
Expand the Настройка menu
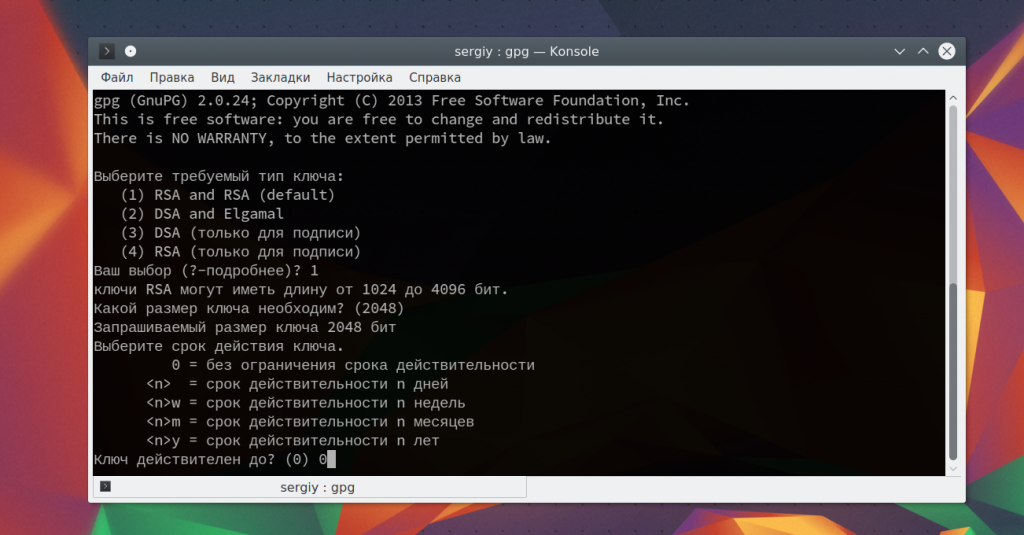[360, 77]
